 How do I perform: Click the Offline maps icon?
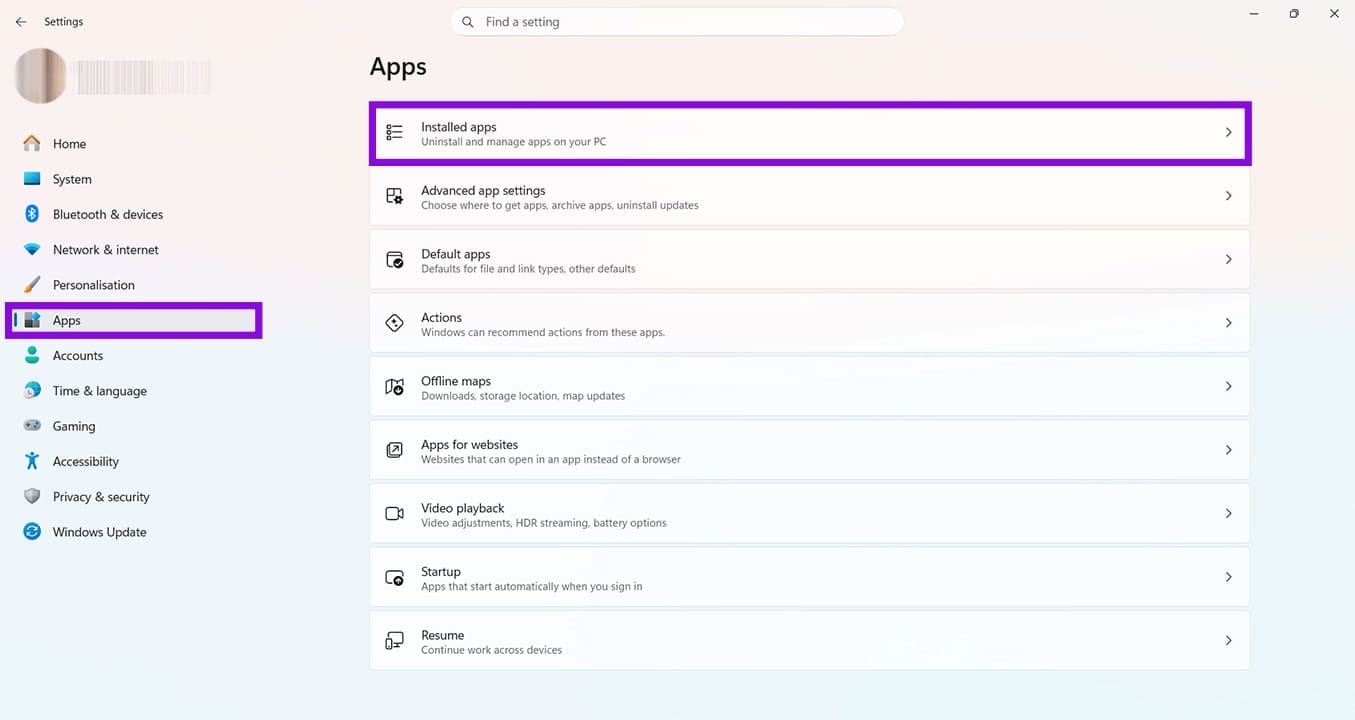pos(395,386)
